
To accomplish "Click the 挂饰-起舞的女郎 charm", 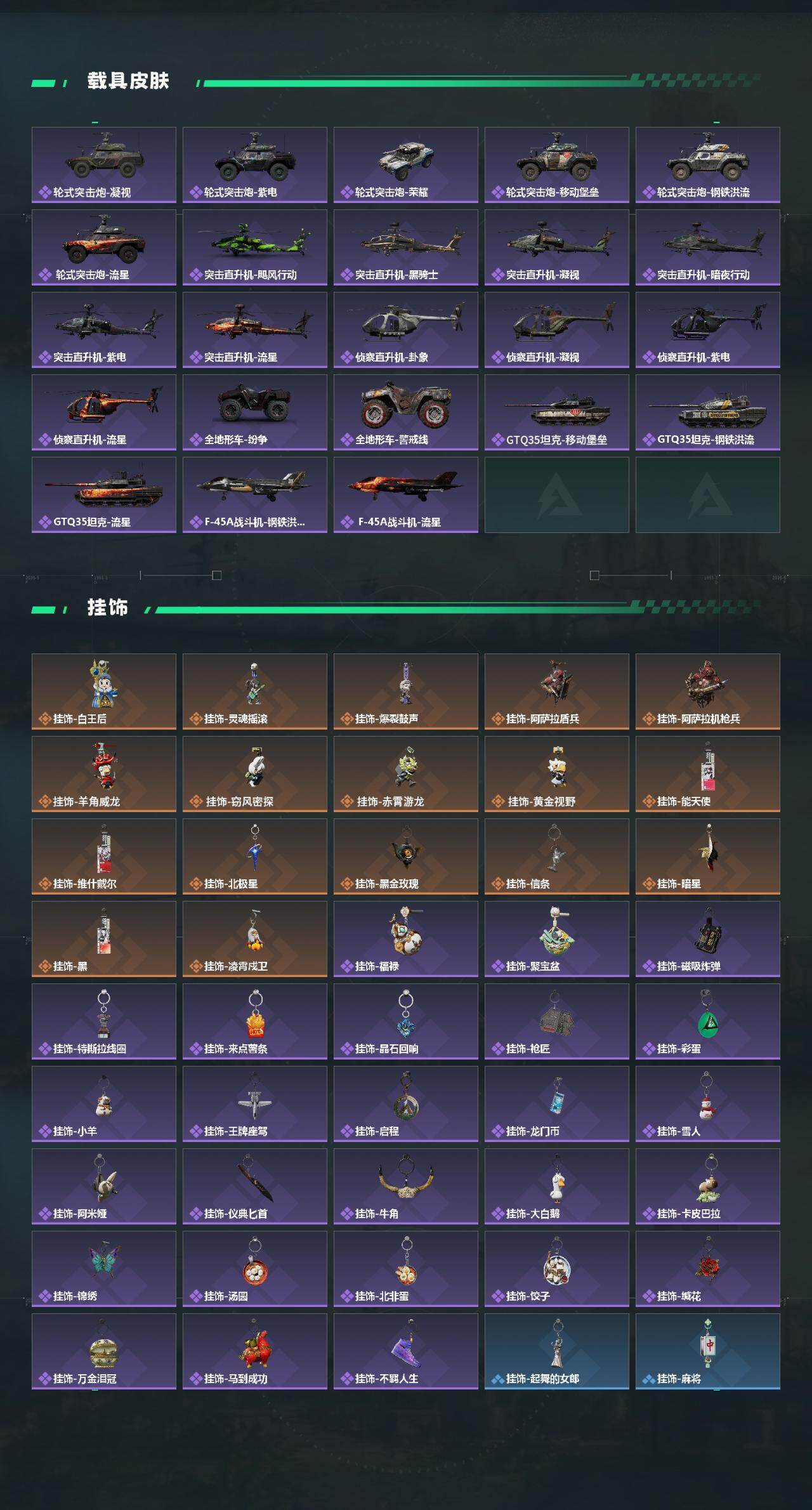I will (557, 1351).
